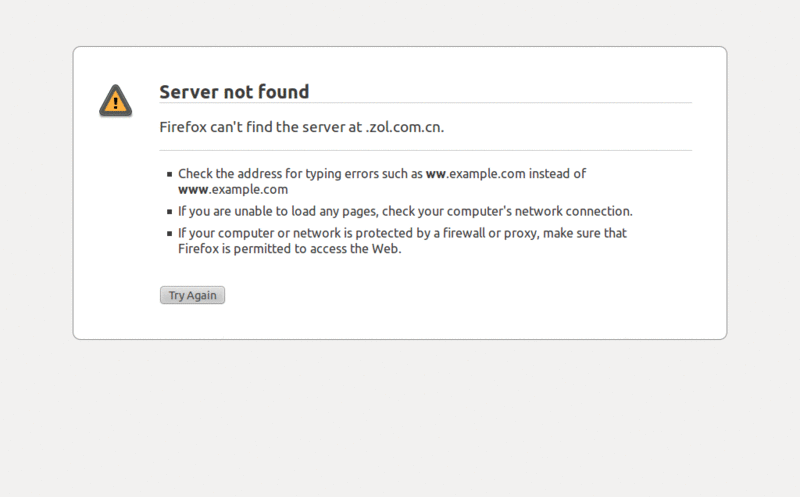Click the divider line under the heading
Image resolution: width=800 pixels, height=497 pixels.
click(425, 103)
